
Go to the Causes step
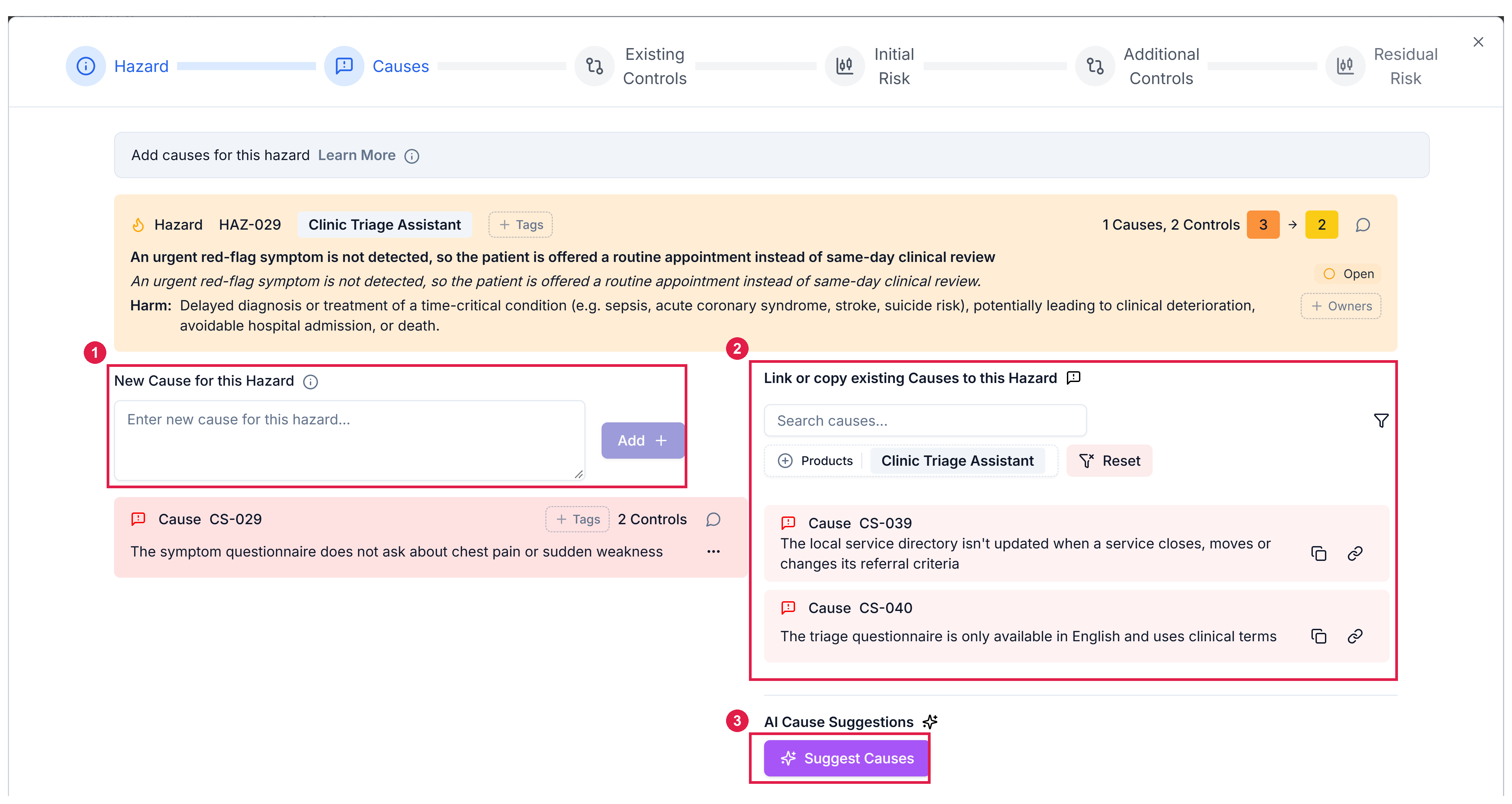coord(400,66)
